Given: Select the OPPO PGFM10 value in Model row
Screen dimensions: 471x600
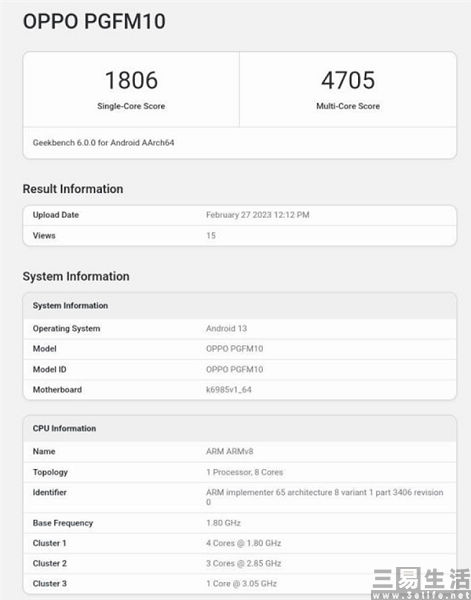Looking at the screenshot, I should (x=235, y=349).
